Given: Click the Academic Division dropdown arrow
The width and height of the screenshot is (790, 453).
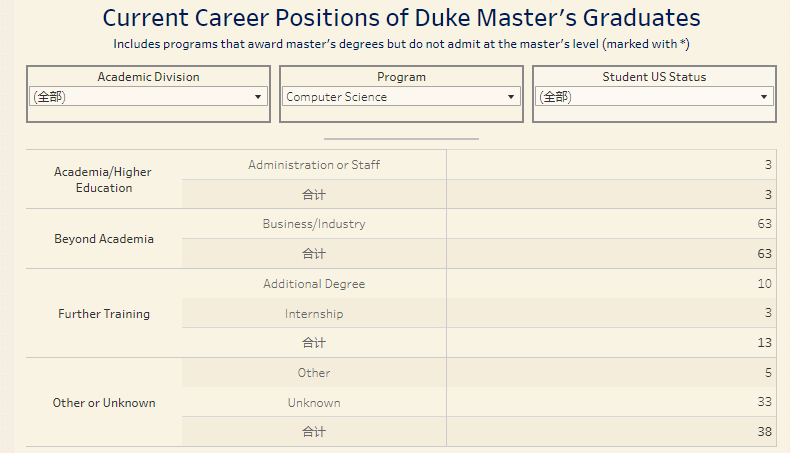Looking at the screenshot, I should coord(257,97).
